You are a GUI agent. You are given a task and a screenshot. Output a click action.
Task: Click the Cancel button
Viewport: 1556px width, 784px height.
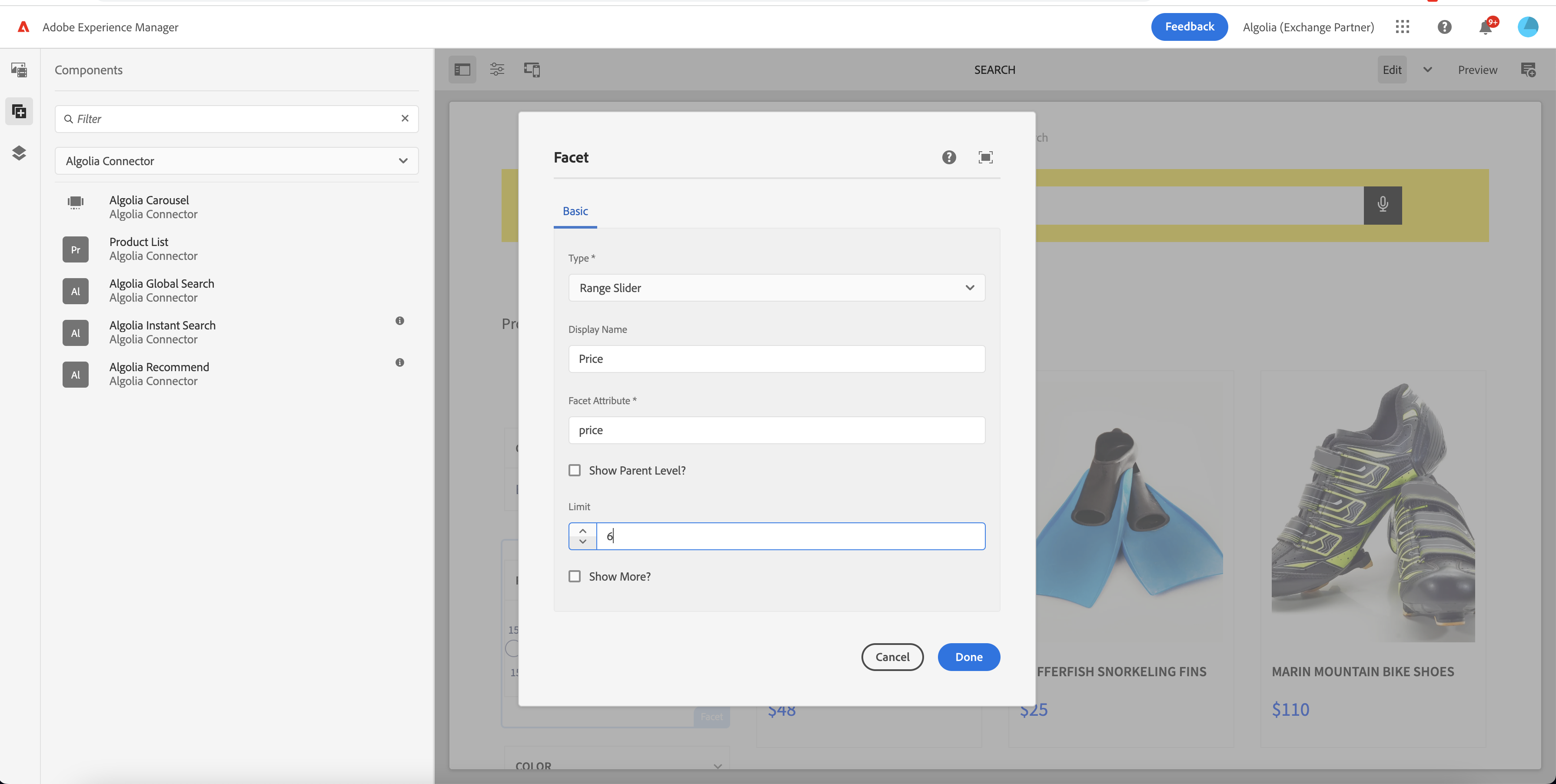pyautogui.click(x=892, y=657)
